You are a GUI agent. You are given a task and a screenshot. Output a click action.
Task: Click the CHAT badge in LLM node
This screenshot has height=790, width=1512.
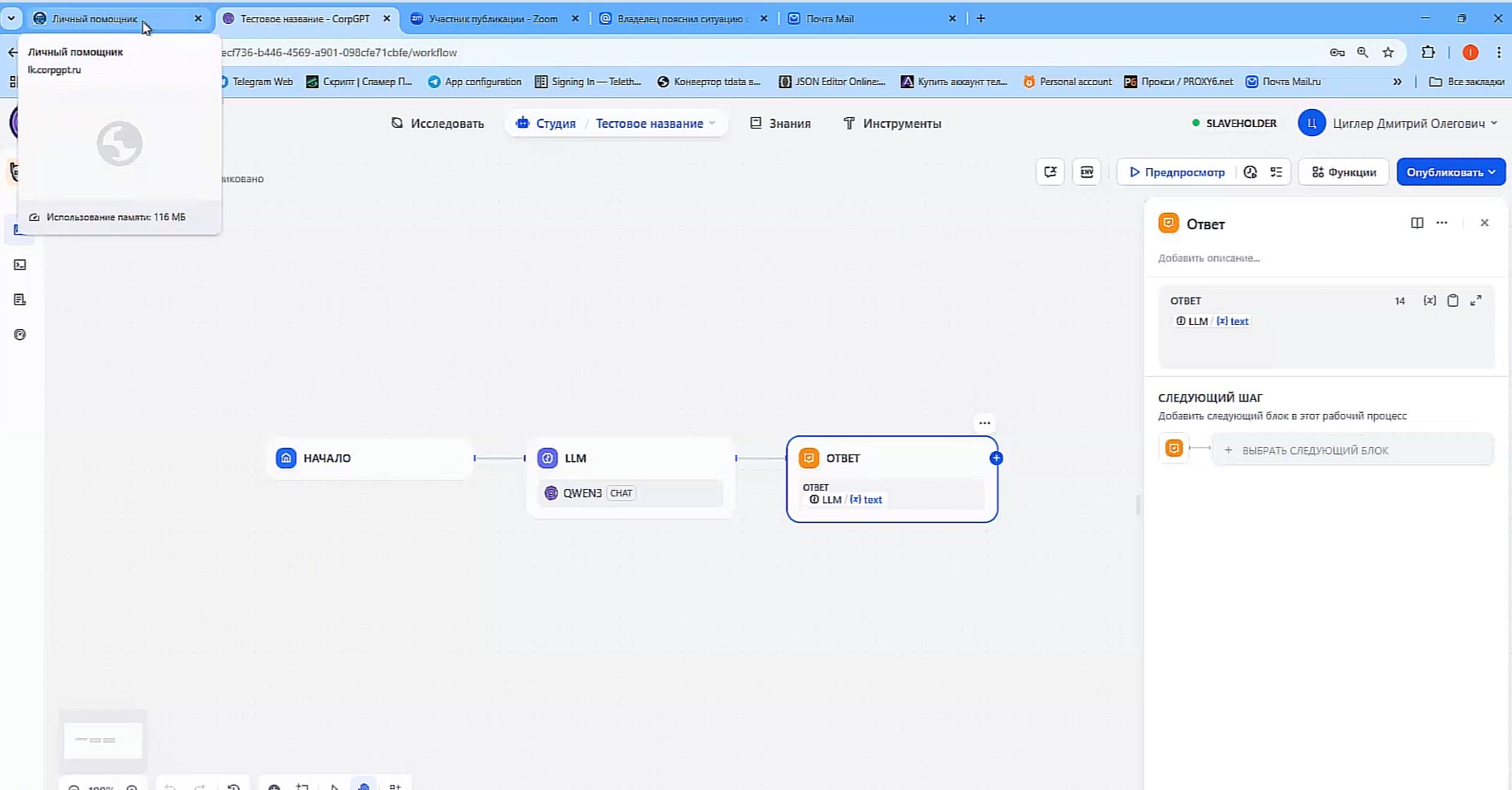click(621, 493)
